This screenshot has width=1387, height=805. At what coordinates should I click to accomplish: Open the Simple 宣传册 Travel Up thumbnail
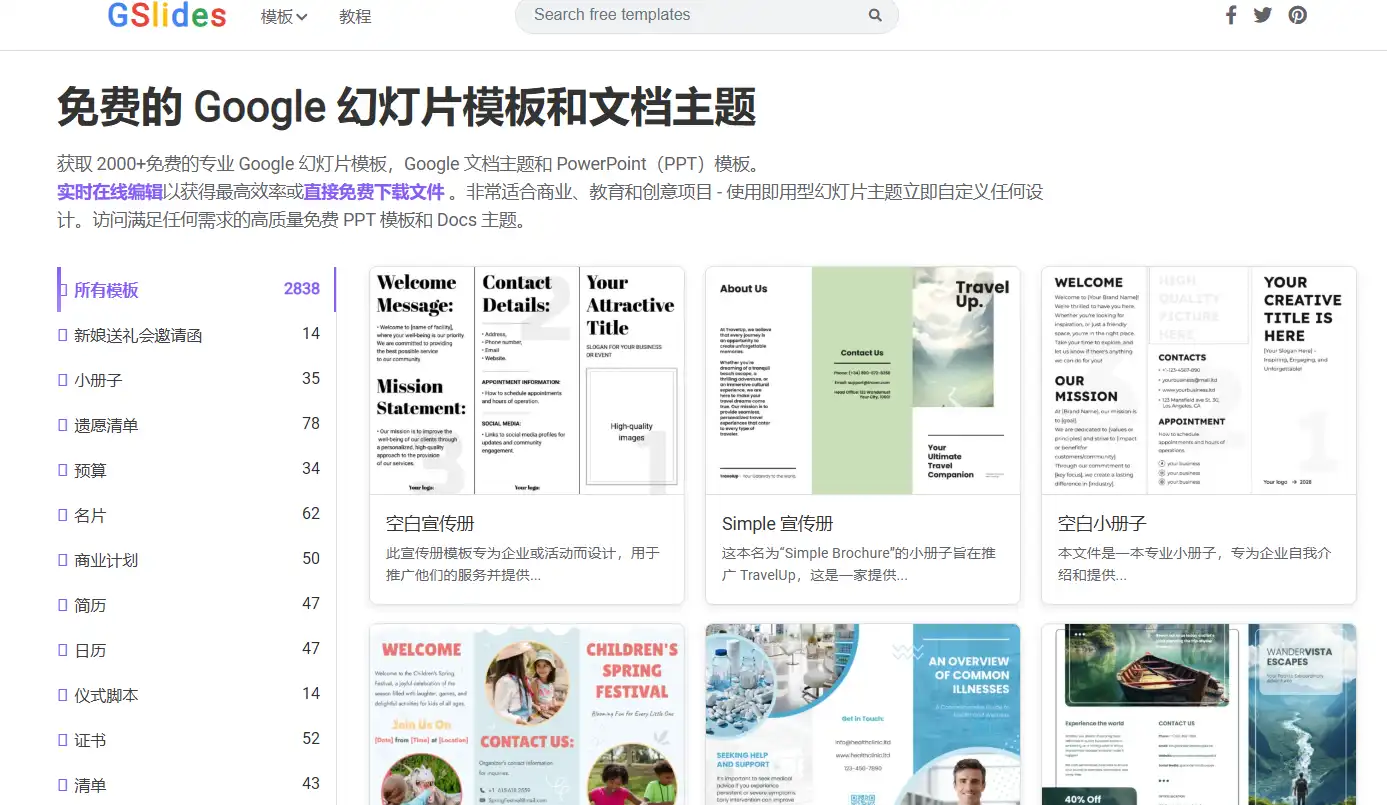[862, 381]
